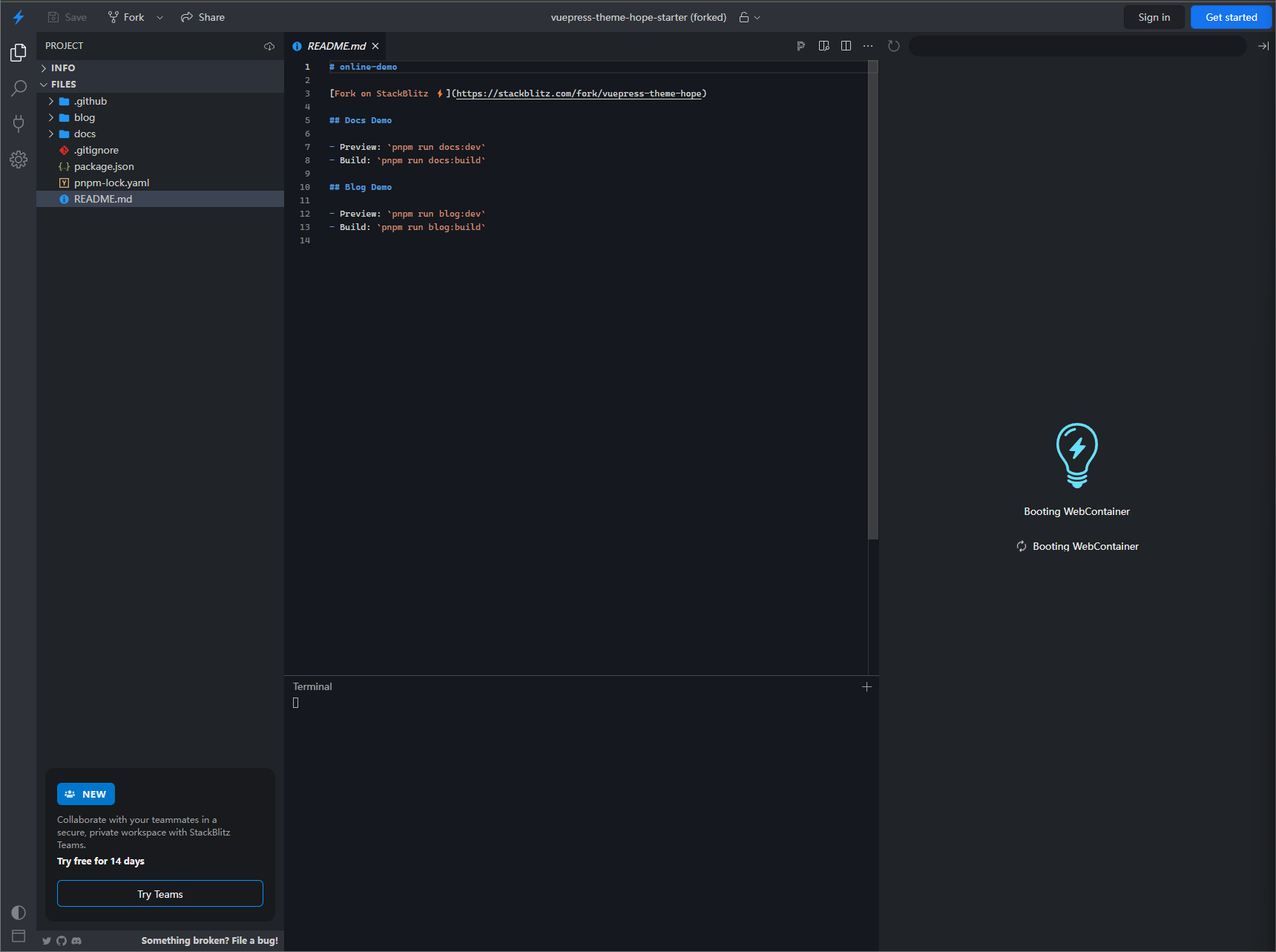Add a new terminal with plus icon
Viewport: 1276px width, 952px height.
click(866, 687)
